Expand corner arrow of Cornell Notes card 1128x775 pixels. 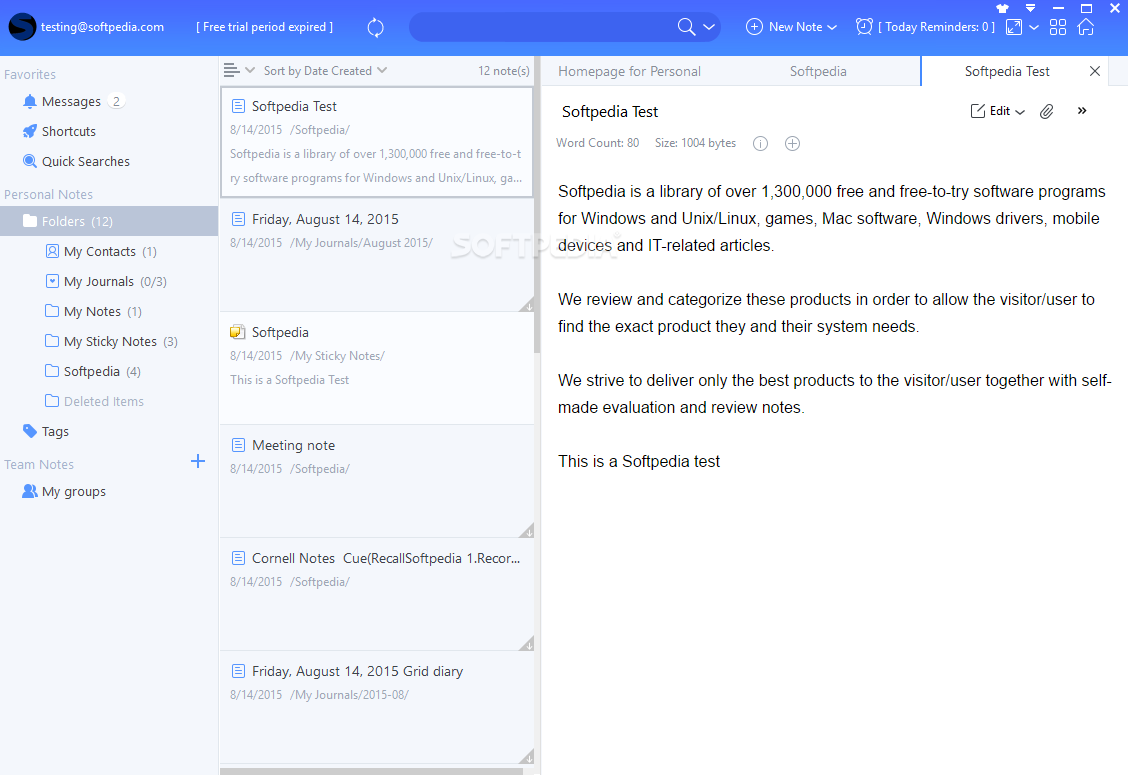pyautogui.click(x=527, y=644)
